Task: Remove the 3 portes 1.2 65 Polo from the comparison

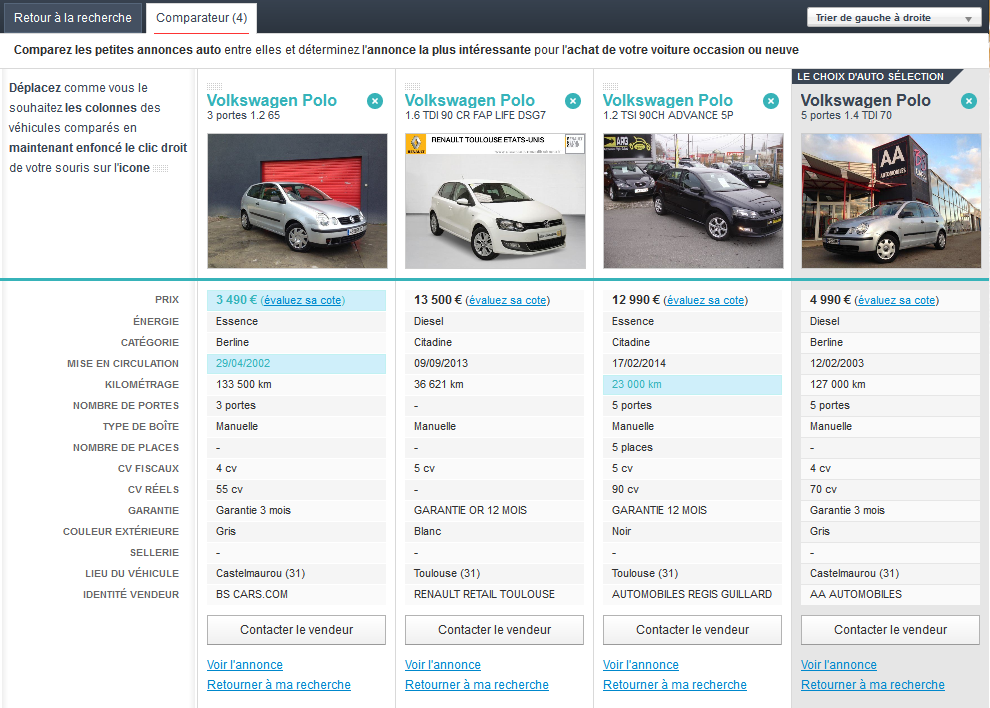Action: 375,101
